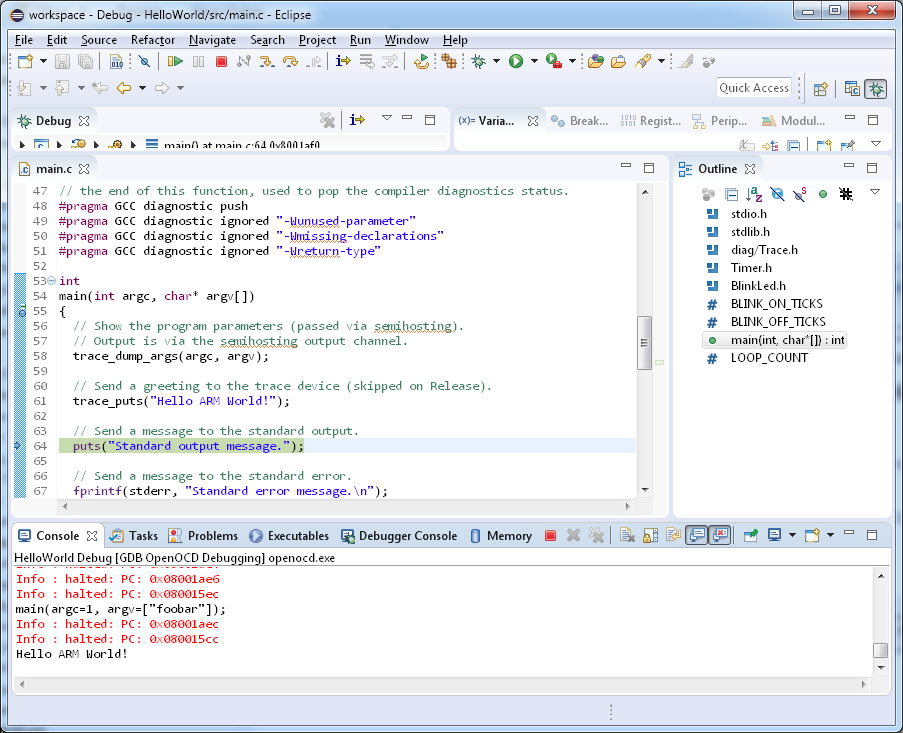Open the Run button dropdown arrow
Screen dimensions: 903x733
[x=534, y=62]
